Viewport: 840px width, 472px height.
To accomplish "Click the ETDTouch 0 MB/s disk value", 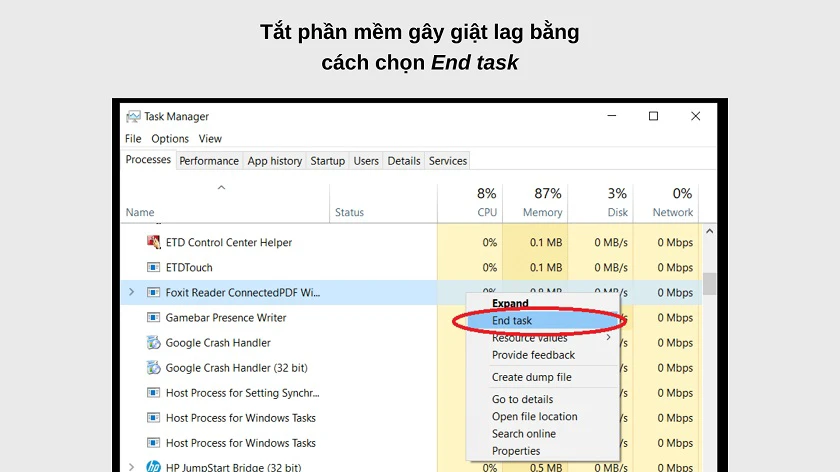I will point(611,267).
